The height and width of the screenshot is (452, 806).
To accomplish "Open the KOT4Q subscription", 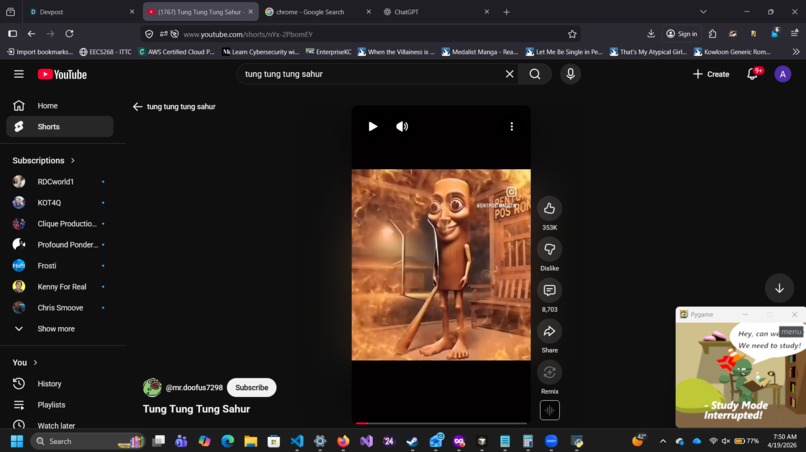I will click(60, 203).
